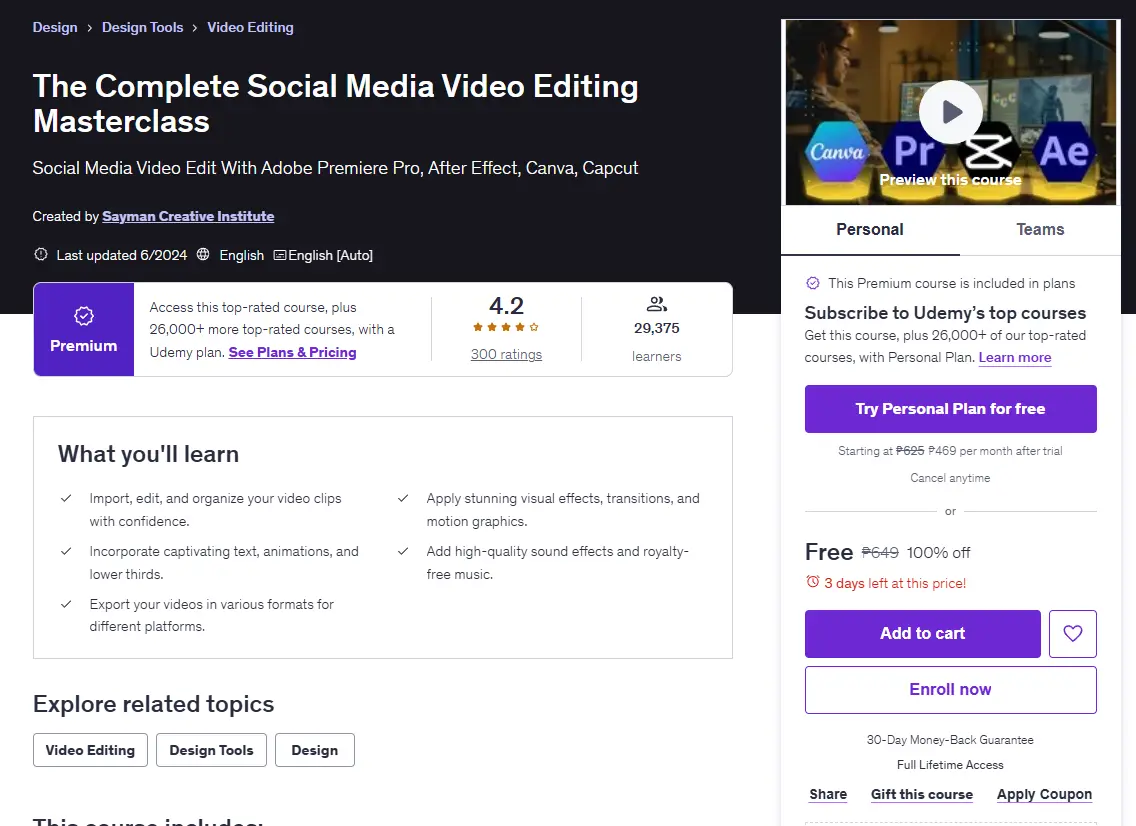Open the Video Editing breadcrumb link
Image resolution: width=1136 pixels, height=826 pixels.
(251, 28)
